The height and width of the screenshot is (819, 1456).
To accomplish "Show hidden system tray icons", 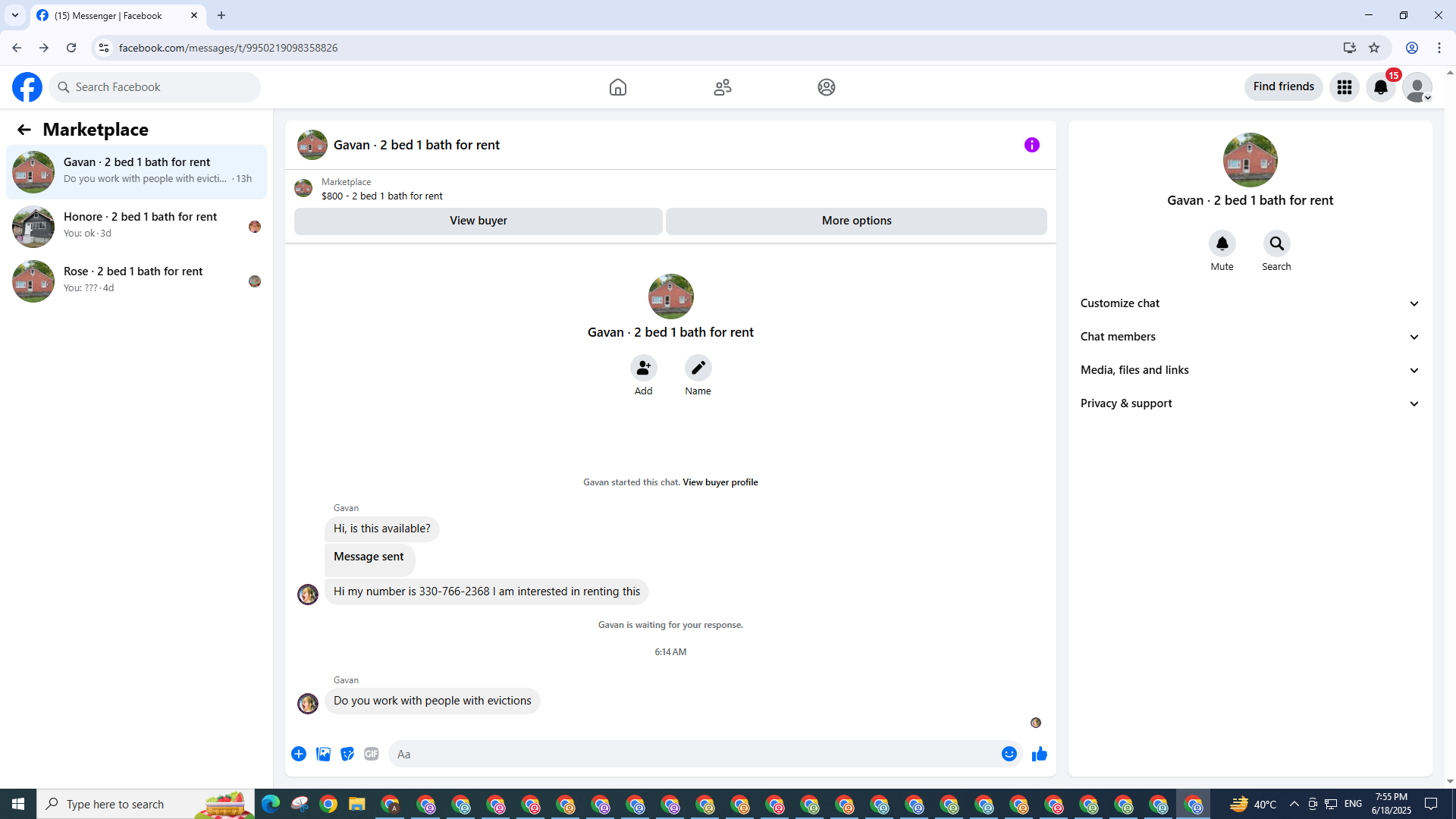I will pos(1294,804).
